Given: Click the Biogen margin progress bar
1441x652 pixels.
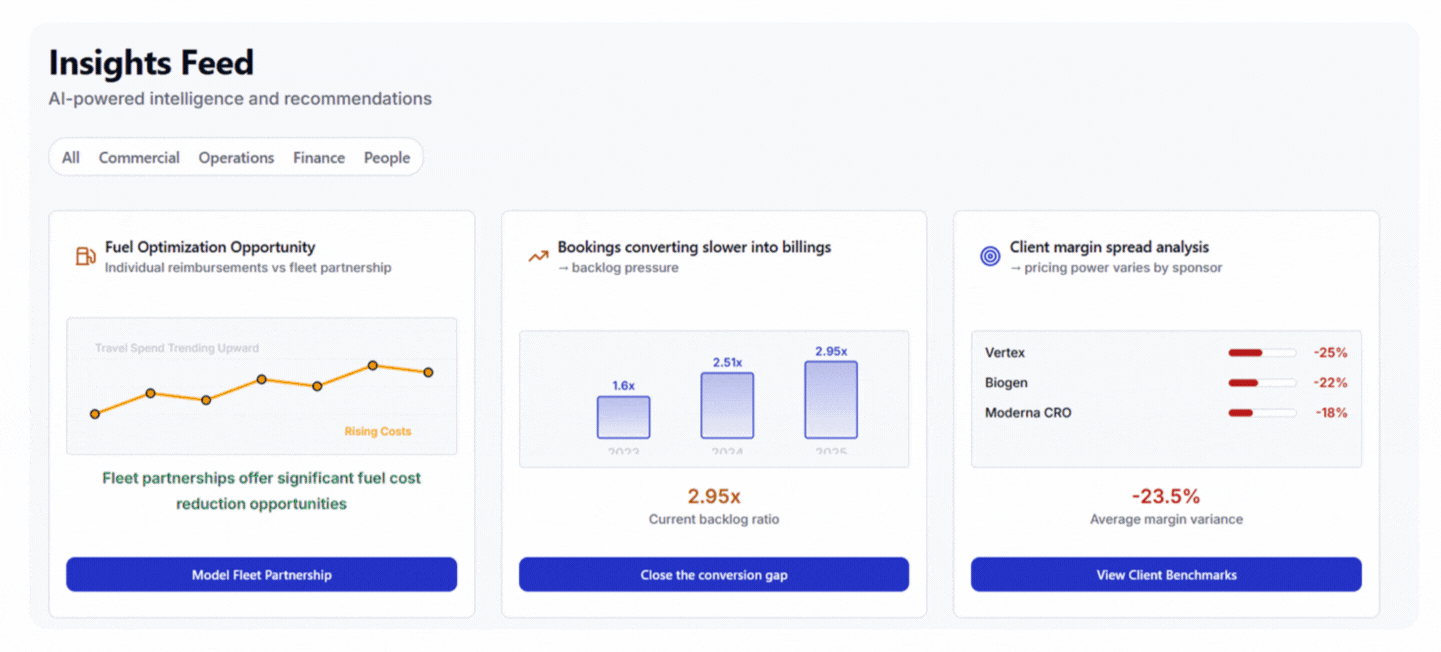Looking at the screenshot, I should pos(1262,383).
